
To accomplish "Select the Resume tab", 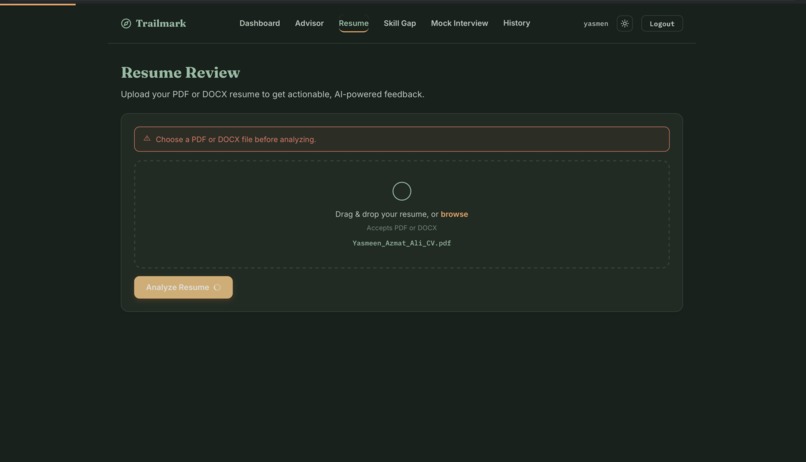I will point(354,23).
